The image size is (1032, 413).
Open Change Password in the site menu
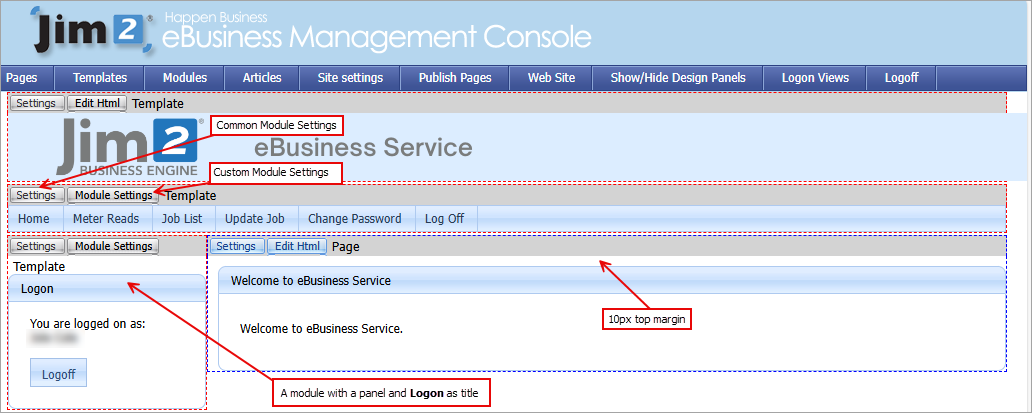coord(355,218)
